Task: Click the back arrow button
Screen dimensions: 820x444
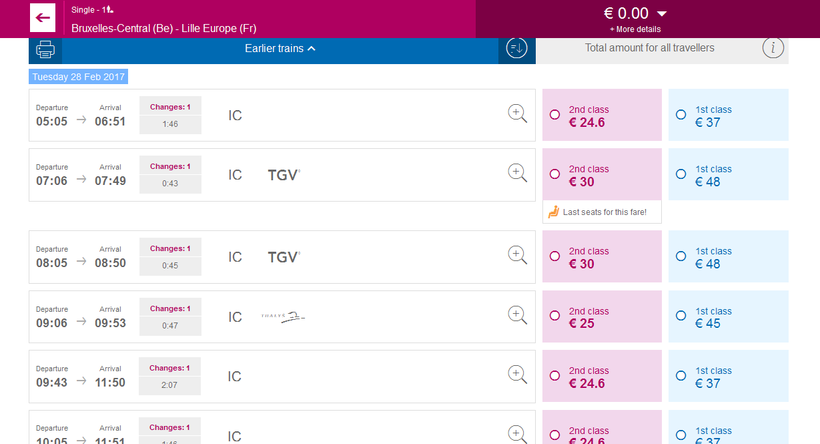Action: tap(43, 18)
